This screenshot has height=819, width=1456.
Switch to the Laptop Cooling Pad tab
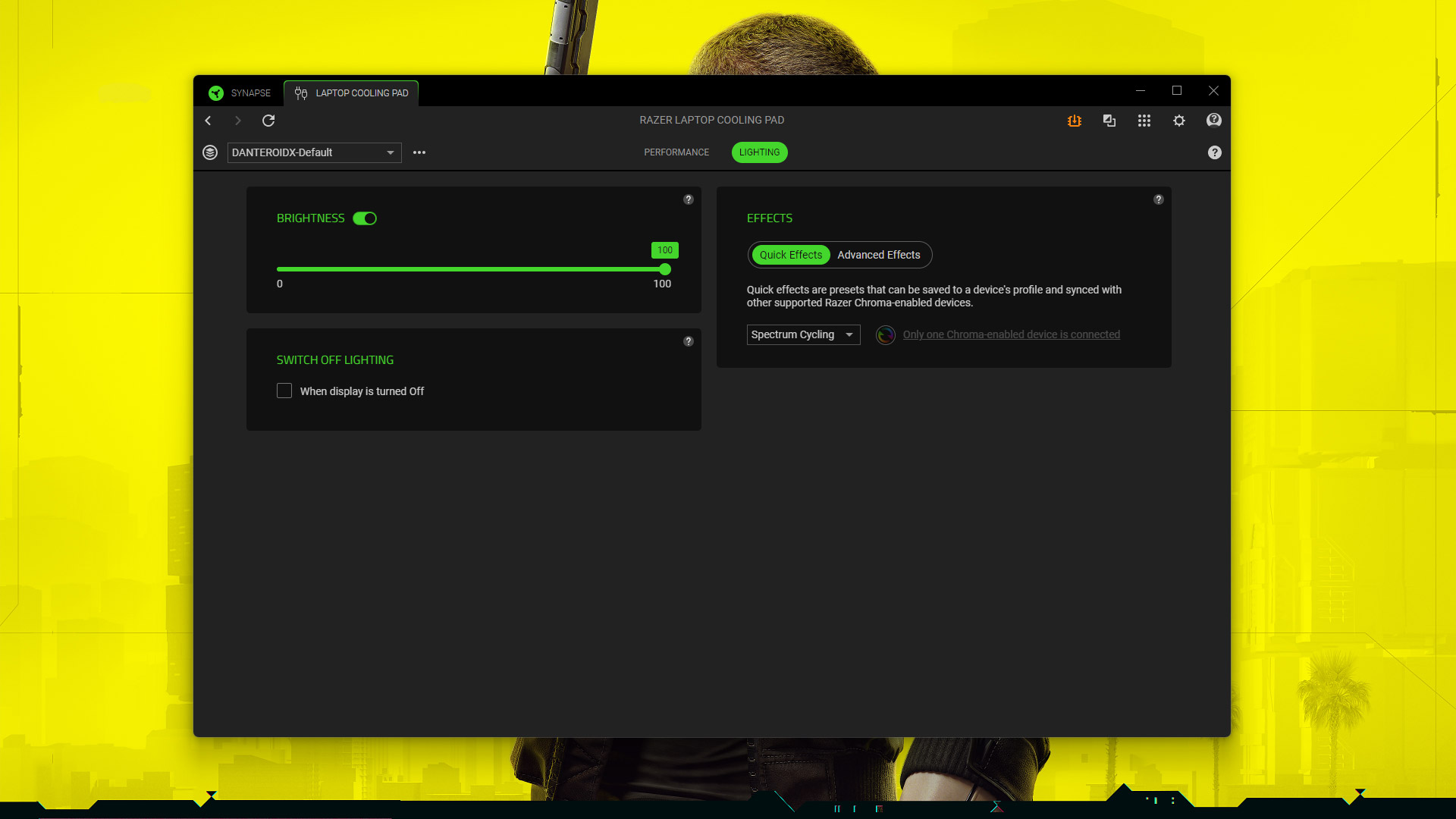tap(351, 93)
